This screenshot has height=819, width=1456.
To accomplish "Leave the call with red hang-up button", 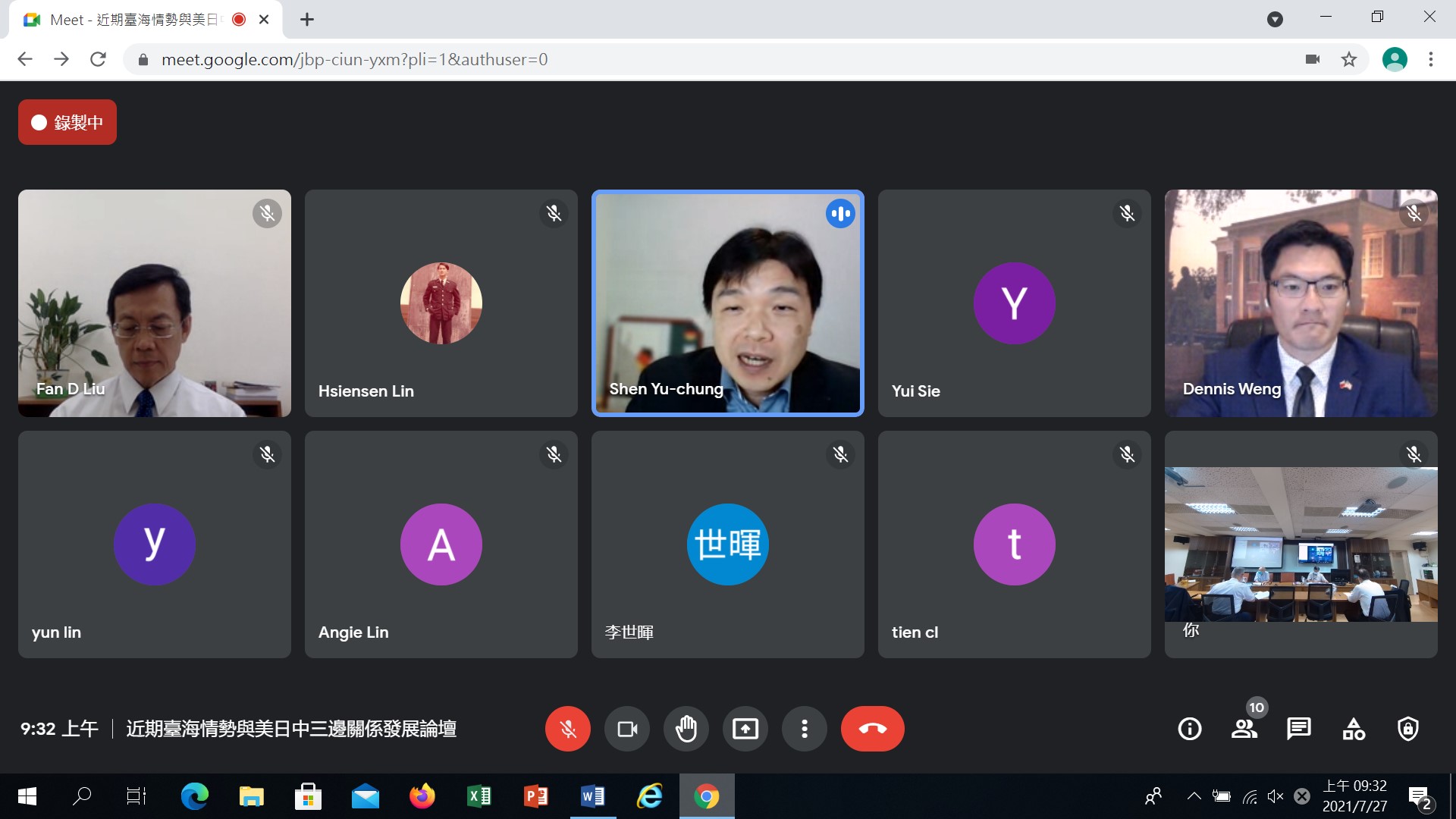I will point(872,729).
